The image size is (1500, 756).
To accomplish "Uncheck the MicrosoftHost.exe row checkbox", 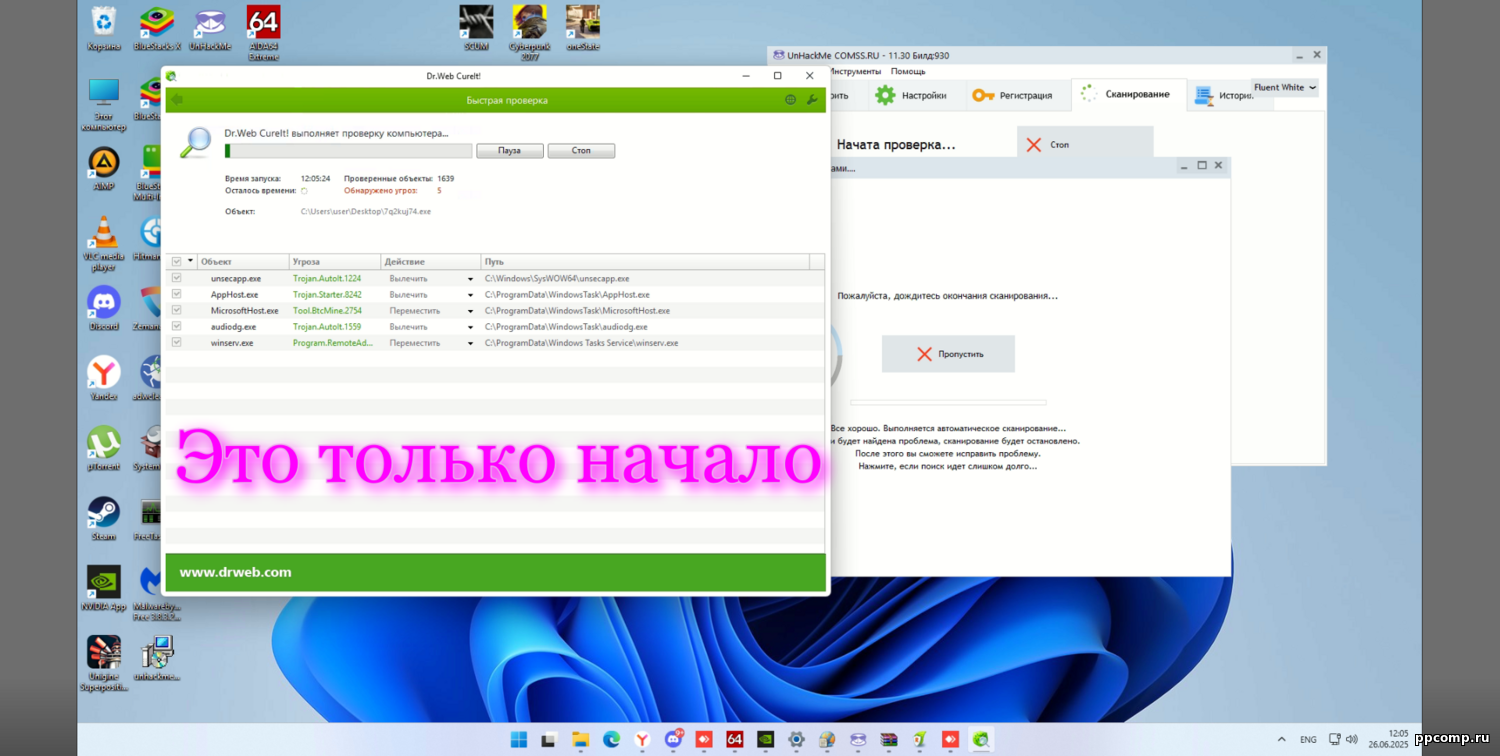I will (177, 310).
